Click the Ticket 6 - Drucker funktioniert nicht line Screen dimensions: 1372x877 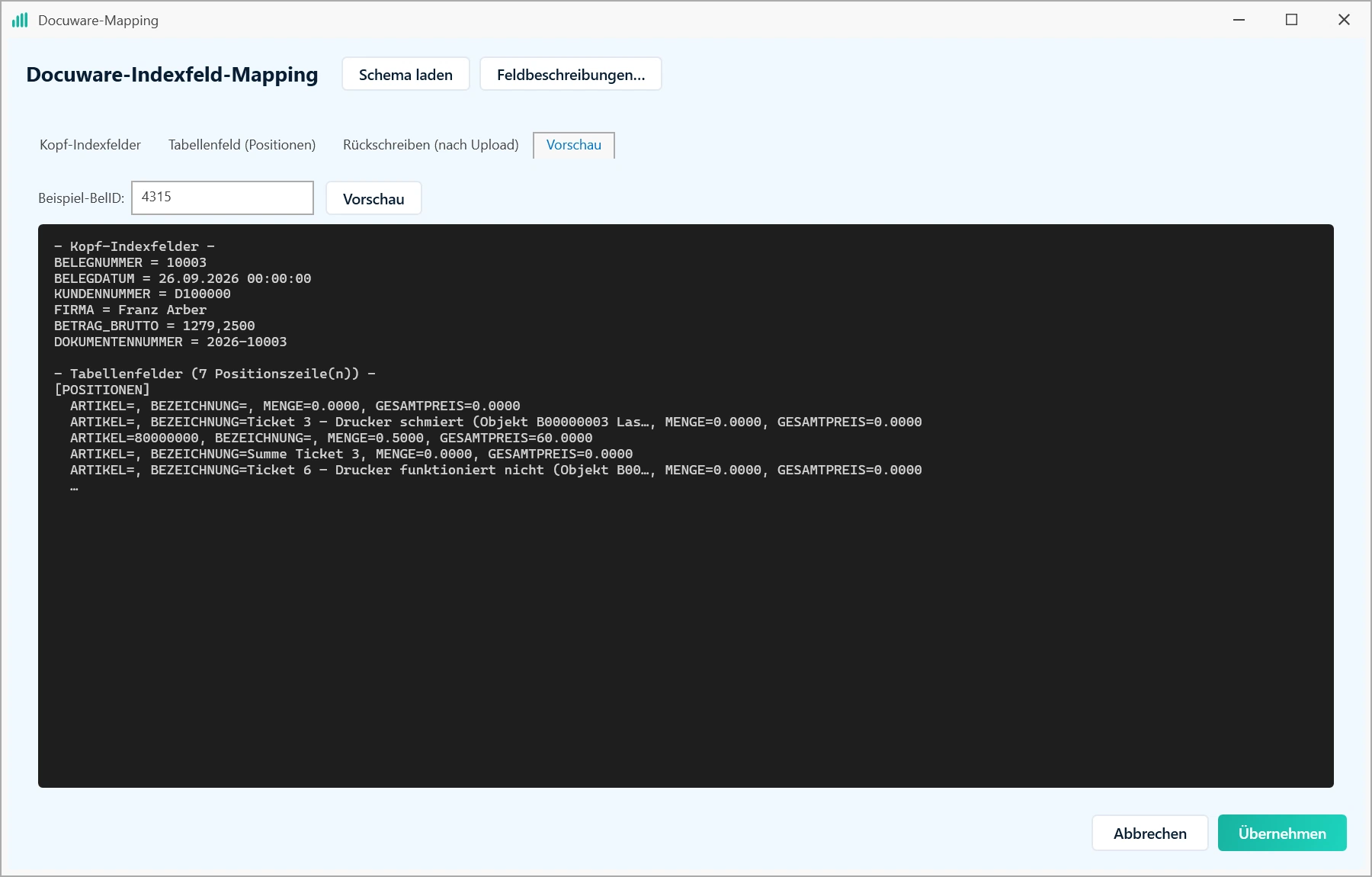click(x=496, y=470)
